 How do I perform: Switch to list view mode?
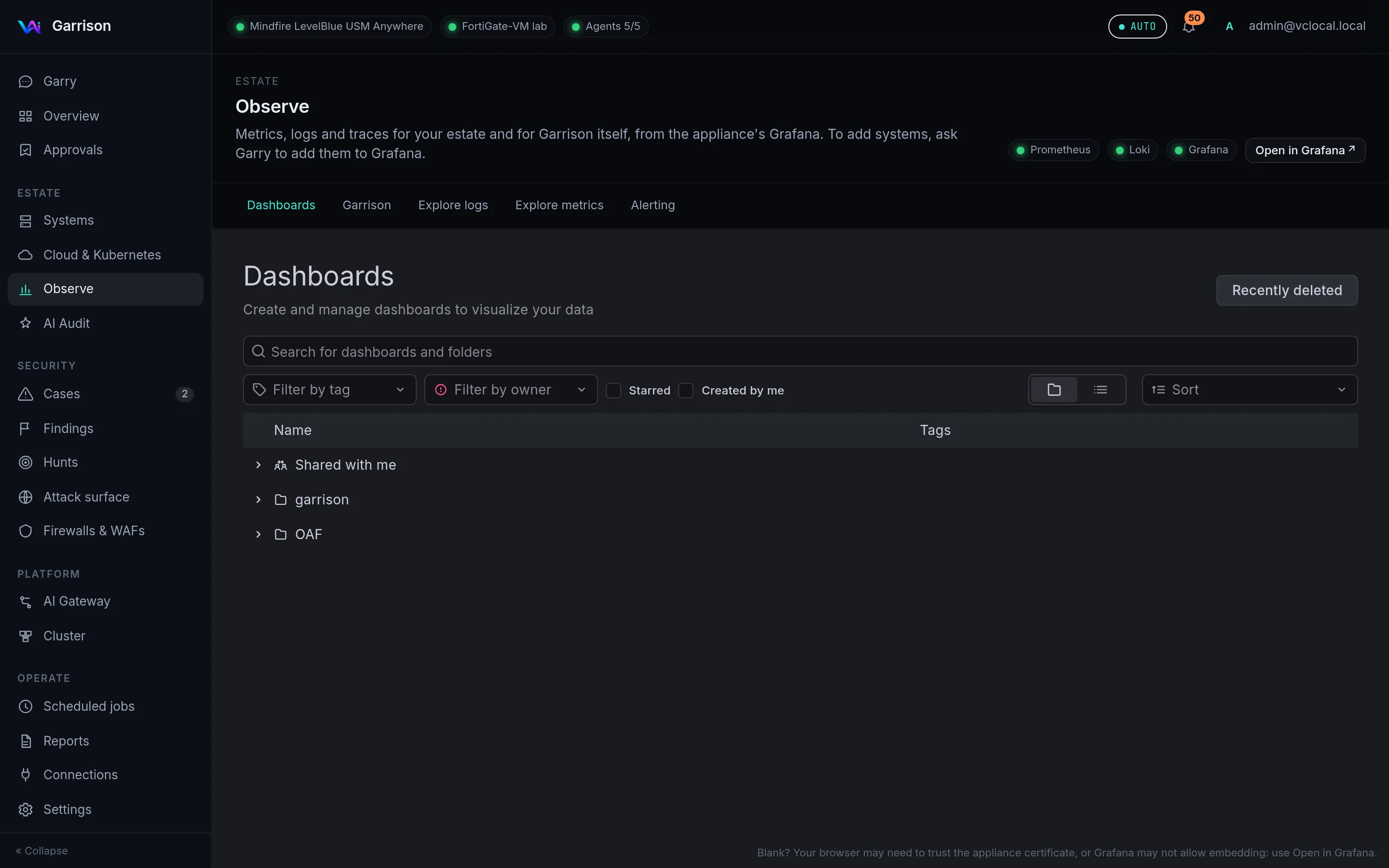tap(1100, 390)
